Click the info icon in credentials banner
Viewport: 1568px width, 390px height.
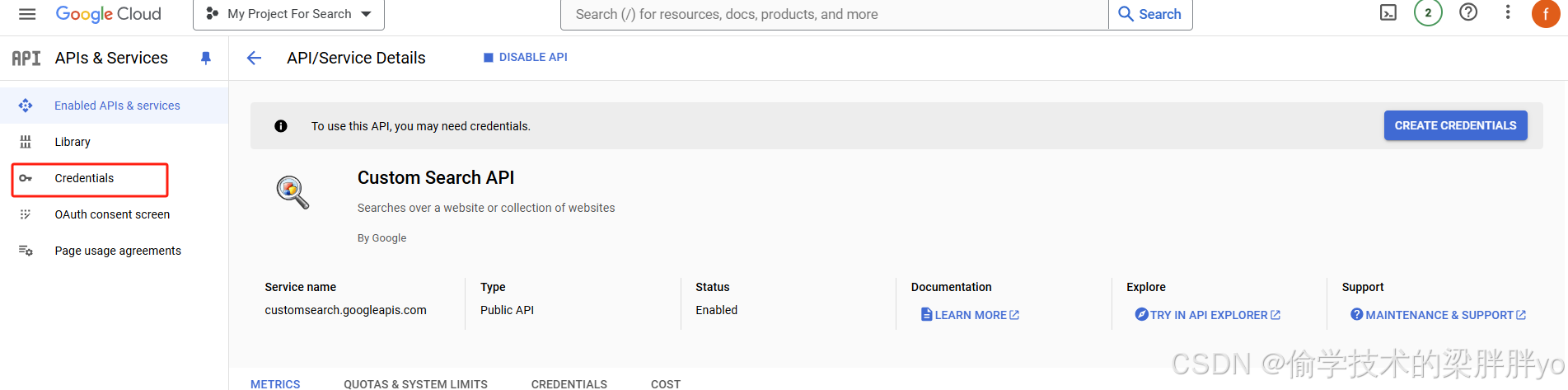281,126
